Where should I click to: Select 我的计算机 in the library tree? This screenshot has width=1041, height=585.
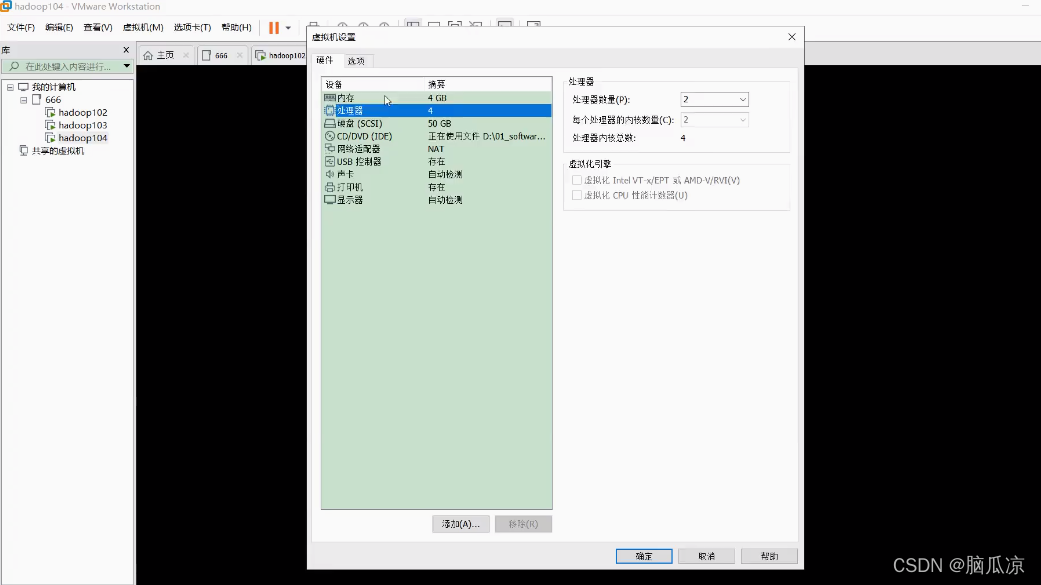[53, 87]
